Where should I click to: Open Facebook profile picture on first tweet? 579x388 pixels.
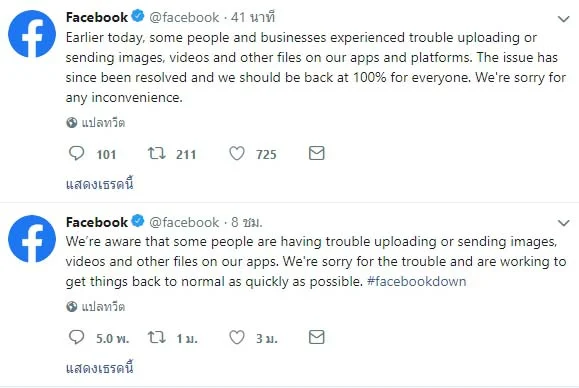[x=32, y=34]
